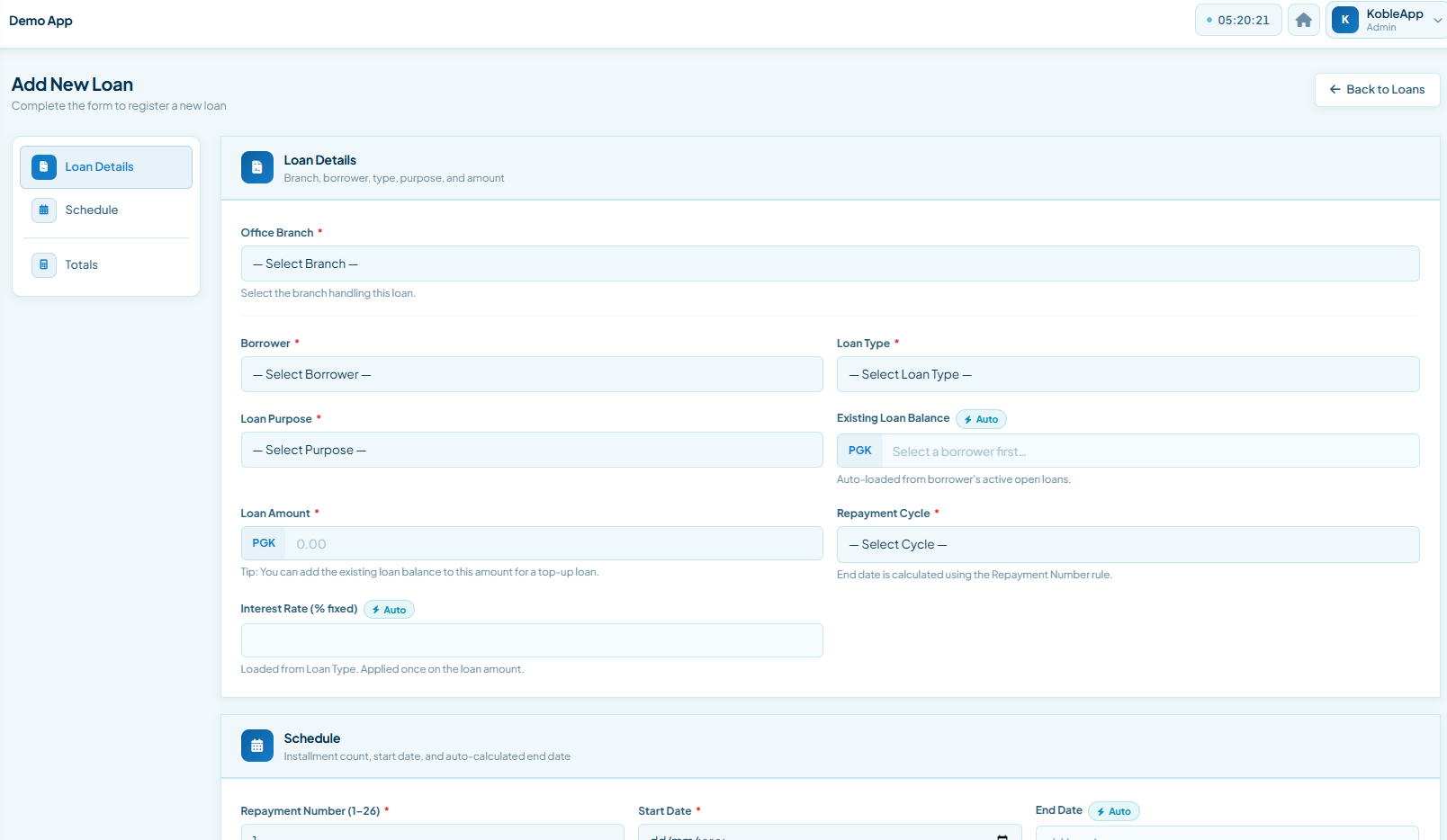Click the Back to Loans button
1447x840 pixels.
pos(1377,90)
